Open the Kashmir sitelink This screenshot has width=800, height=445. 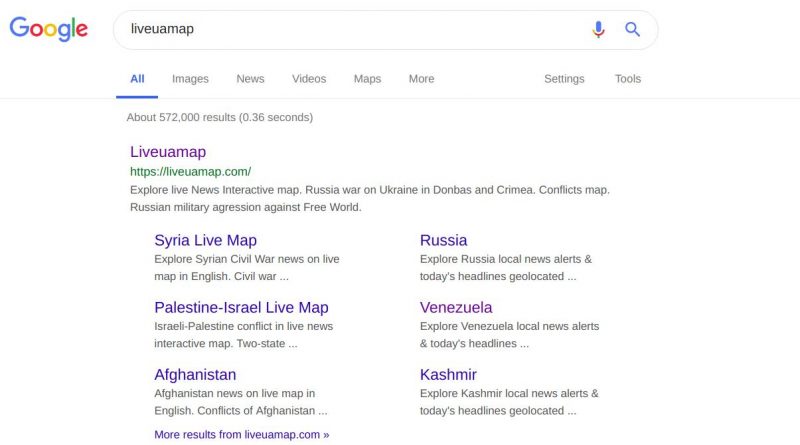(448, 375)
